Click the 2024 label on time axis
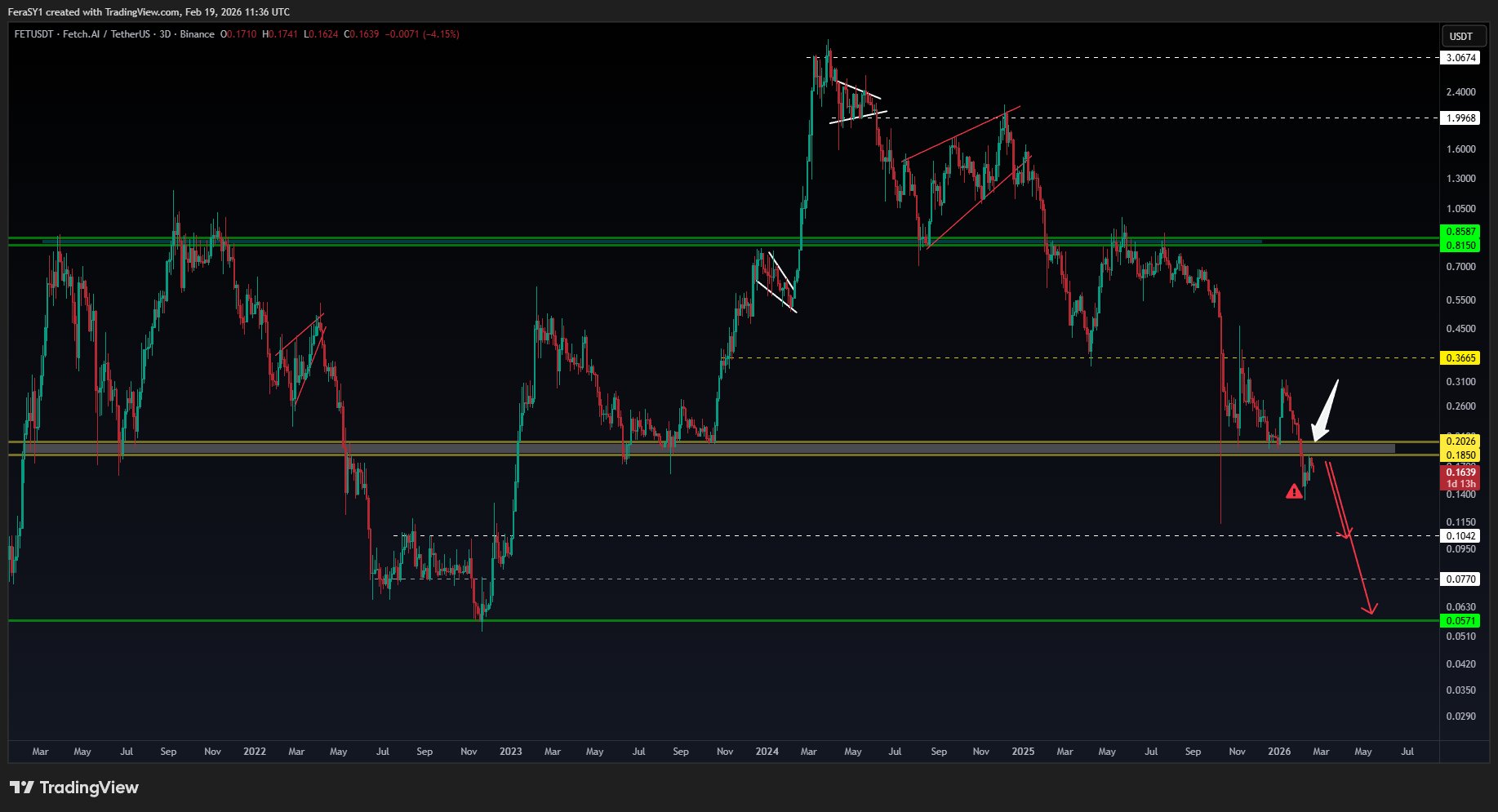This screenshot has width=1498, height=812. 767,752
